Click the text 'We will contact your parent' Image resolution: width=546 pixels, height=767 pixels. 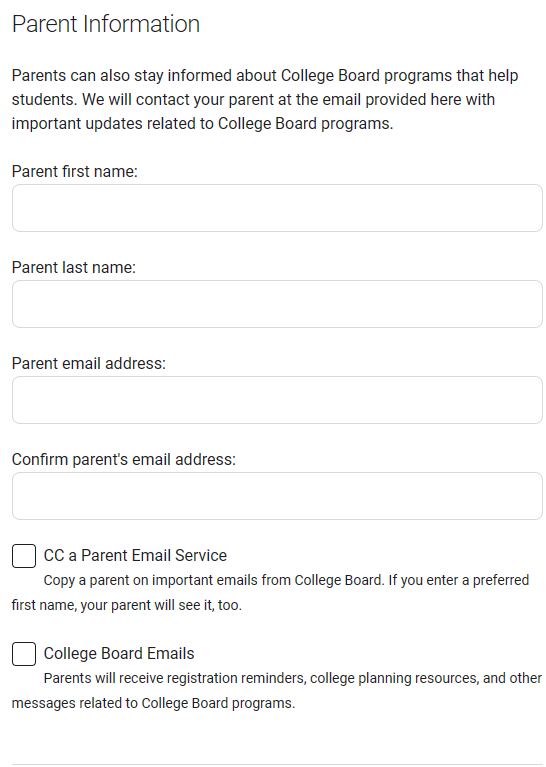pyautogui.click(x=178, y=99)
